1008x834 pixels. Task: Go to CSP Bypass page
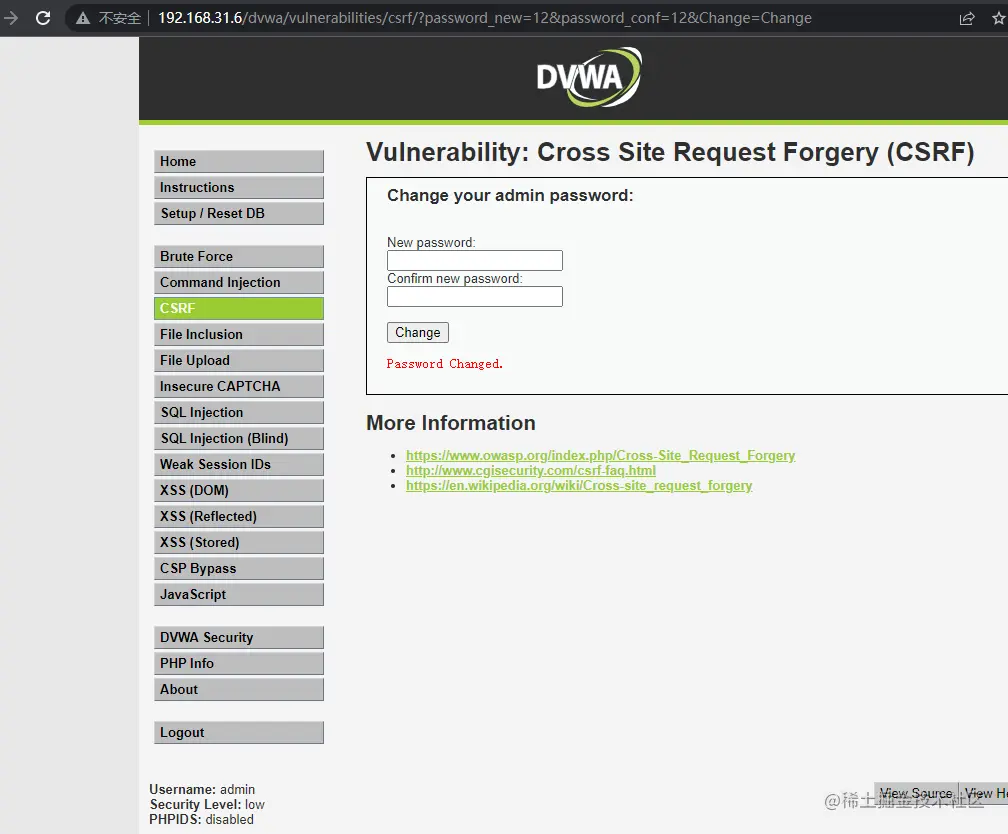pyautogui.click(x=238, y=568)
